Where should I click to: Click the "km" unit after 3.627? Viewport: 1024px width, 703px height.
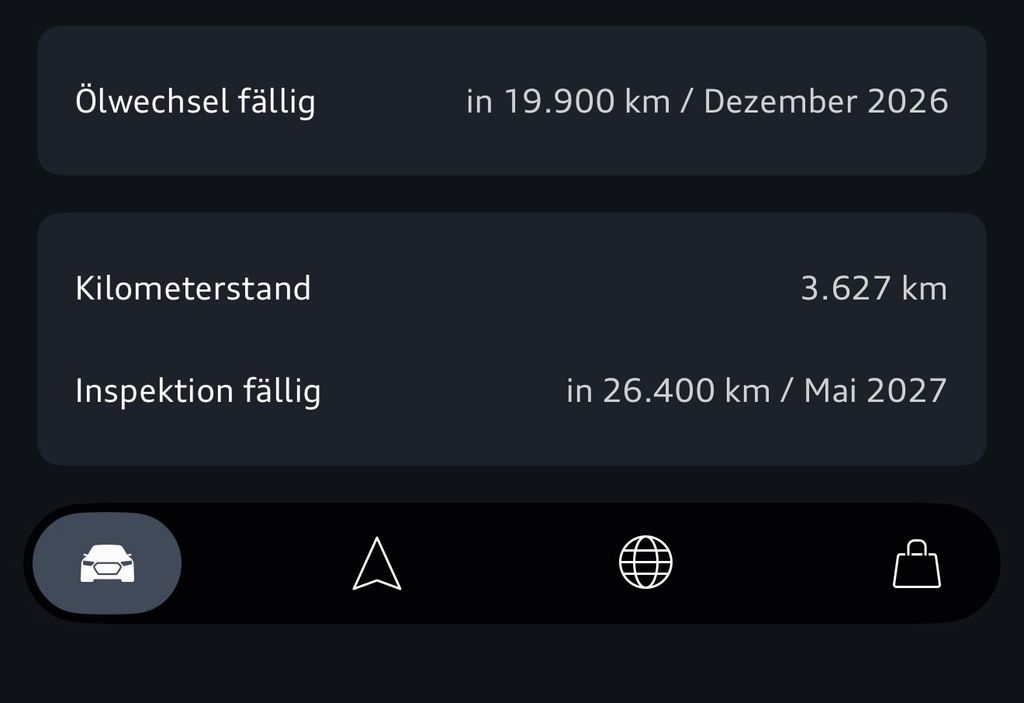(924, 289)
